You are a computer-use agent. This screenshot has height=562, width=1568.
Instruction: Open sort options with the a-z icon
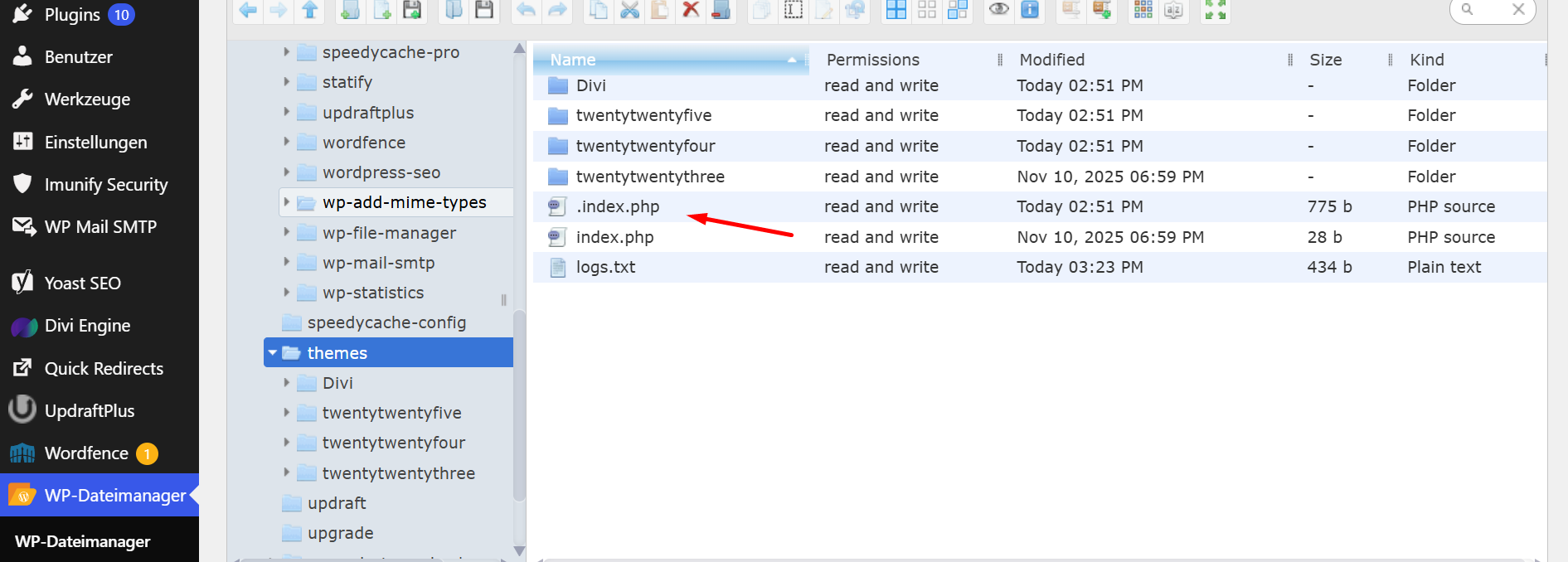point(1174,10)
